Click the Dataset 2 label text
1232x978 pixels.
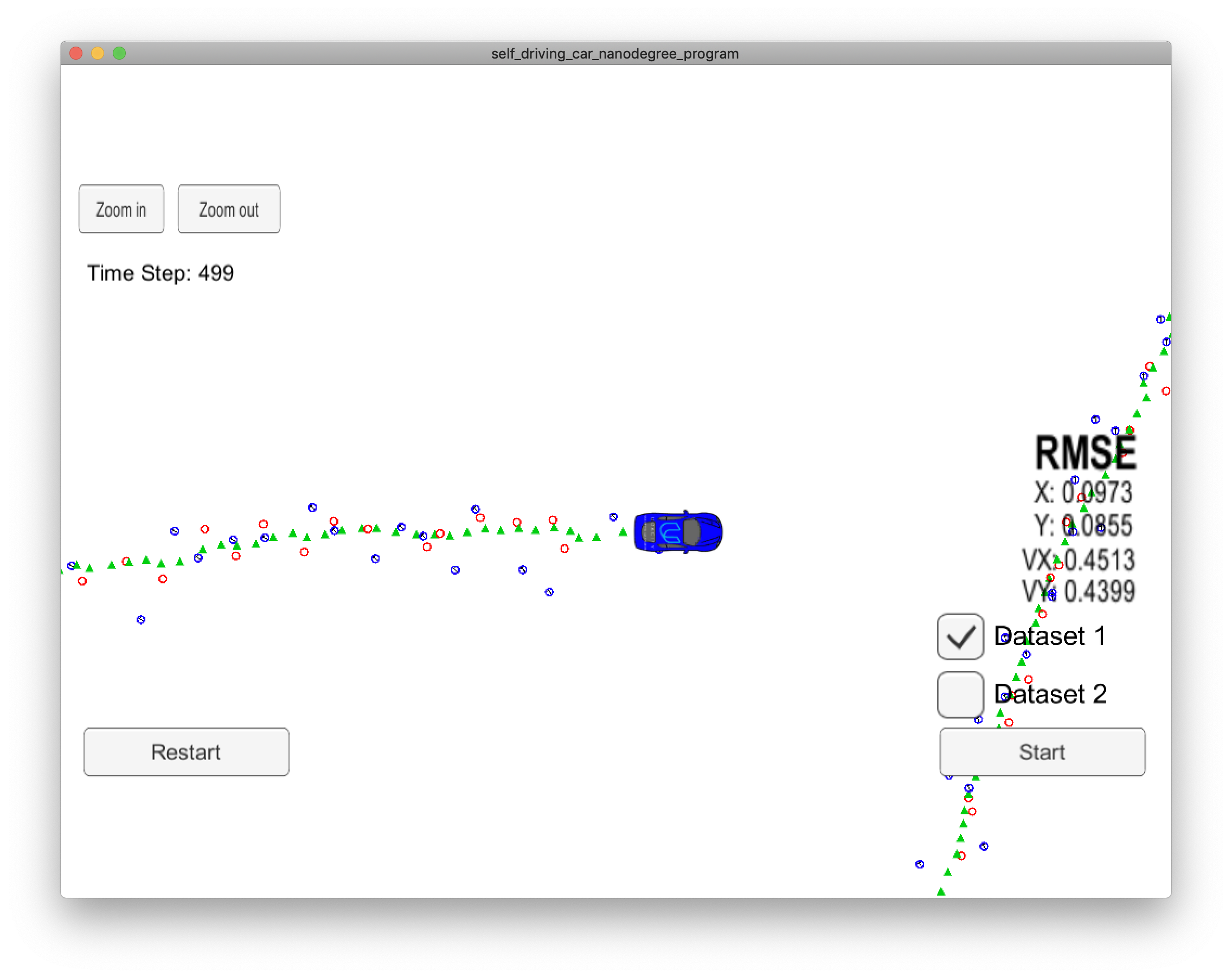click(x=1050, y=694)
